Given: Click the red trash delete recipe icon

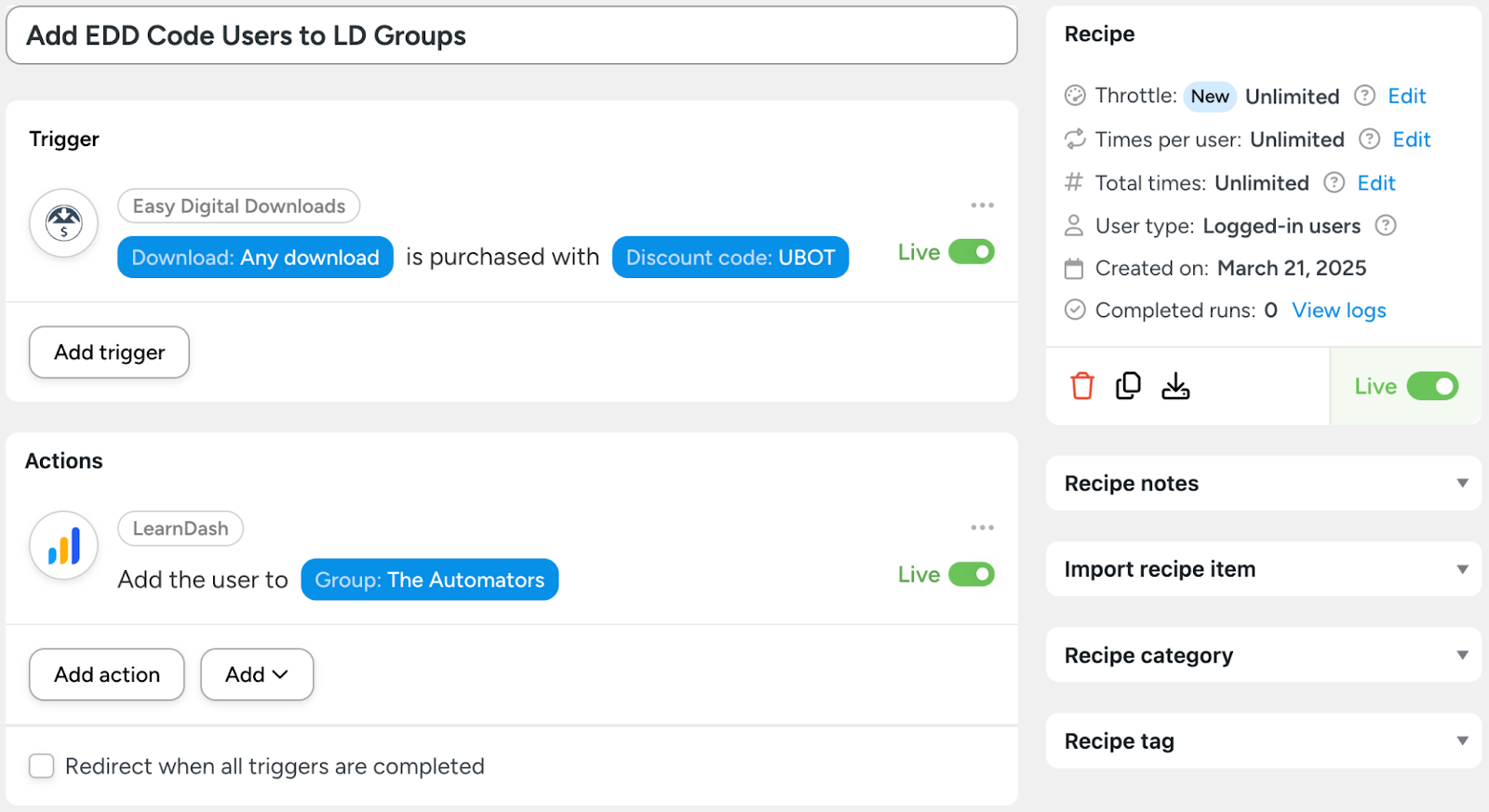Looking at the screenshot, I should coord(1081,386).
